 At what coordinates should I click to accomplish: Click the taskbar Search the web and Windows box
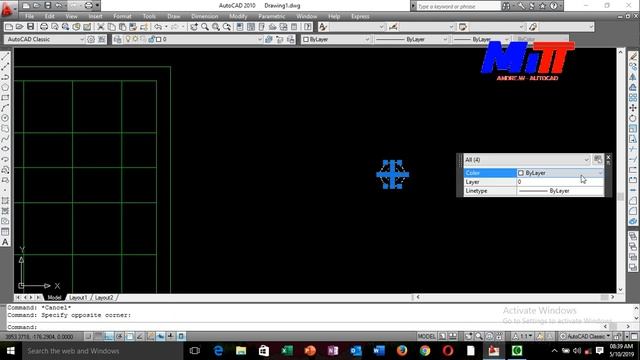tap(102, 351)
